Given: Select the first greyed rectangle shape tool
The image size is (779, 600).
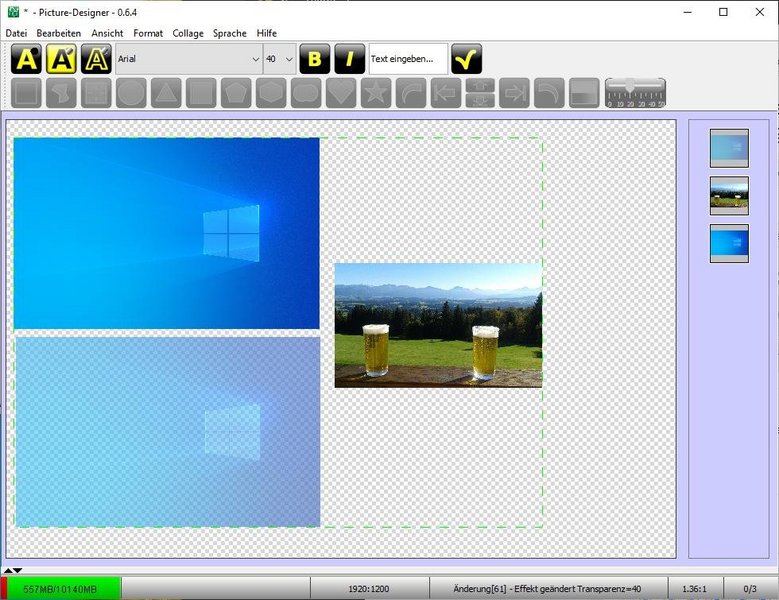Looking at the screenshot, I should (26, 93).
